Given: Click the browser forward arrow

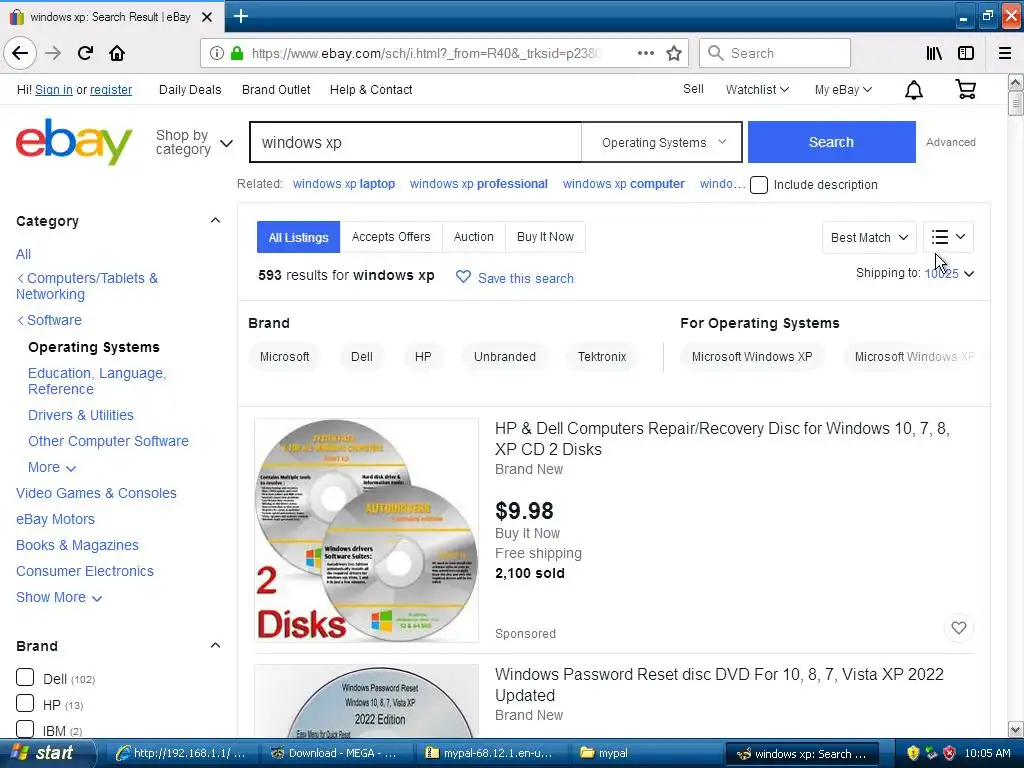Looking at the screenshot, I should (53, 53).
